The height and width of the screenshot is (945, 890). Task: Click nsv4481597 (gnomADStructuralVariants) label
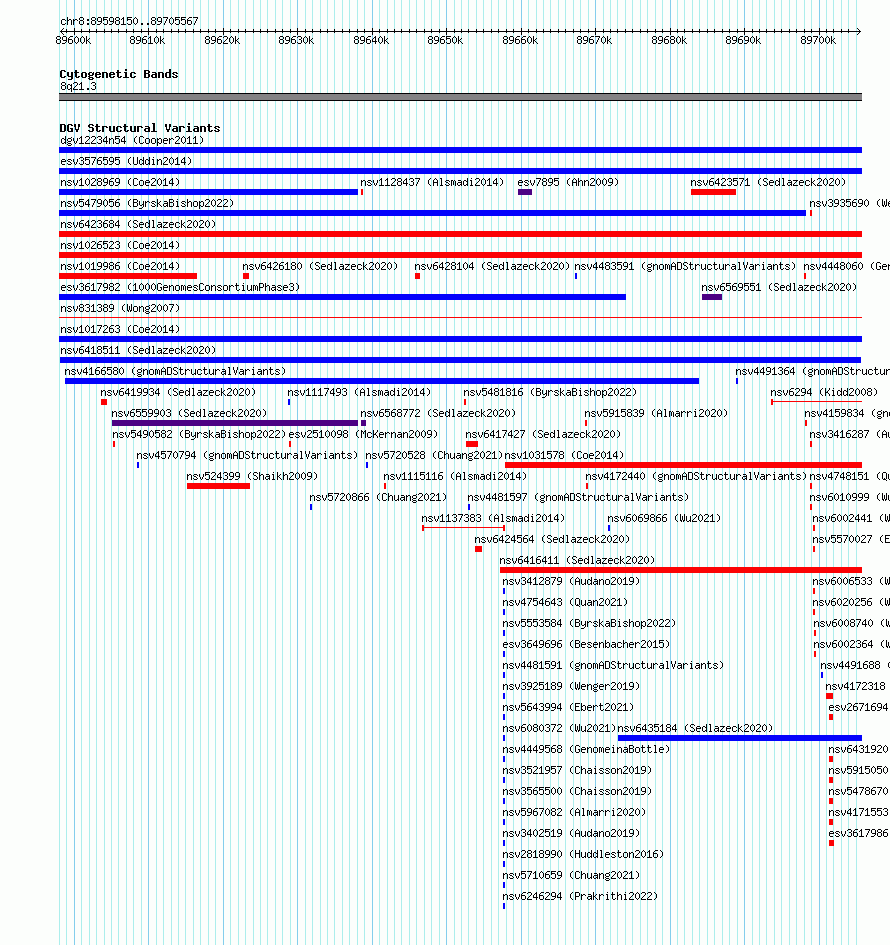(x=578, y=497)
